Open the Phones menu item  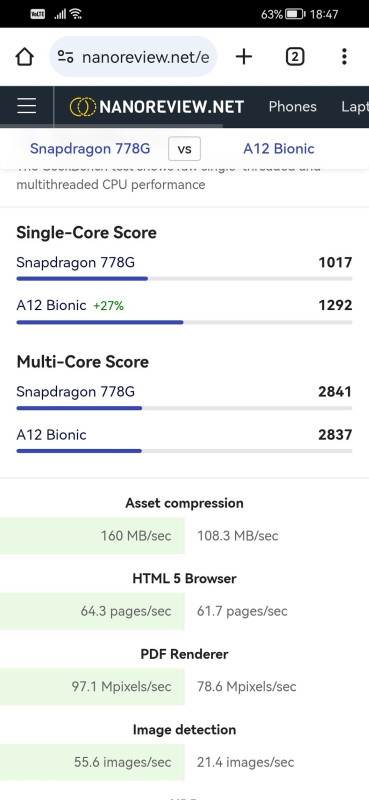tap(292, 107)
